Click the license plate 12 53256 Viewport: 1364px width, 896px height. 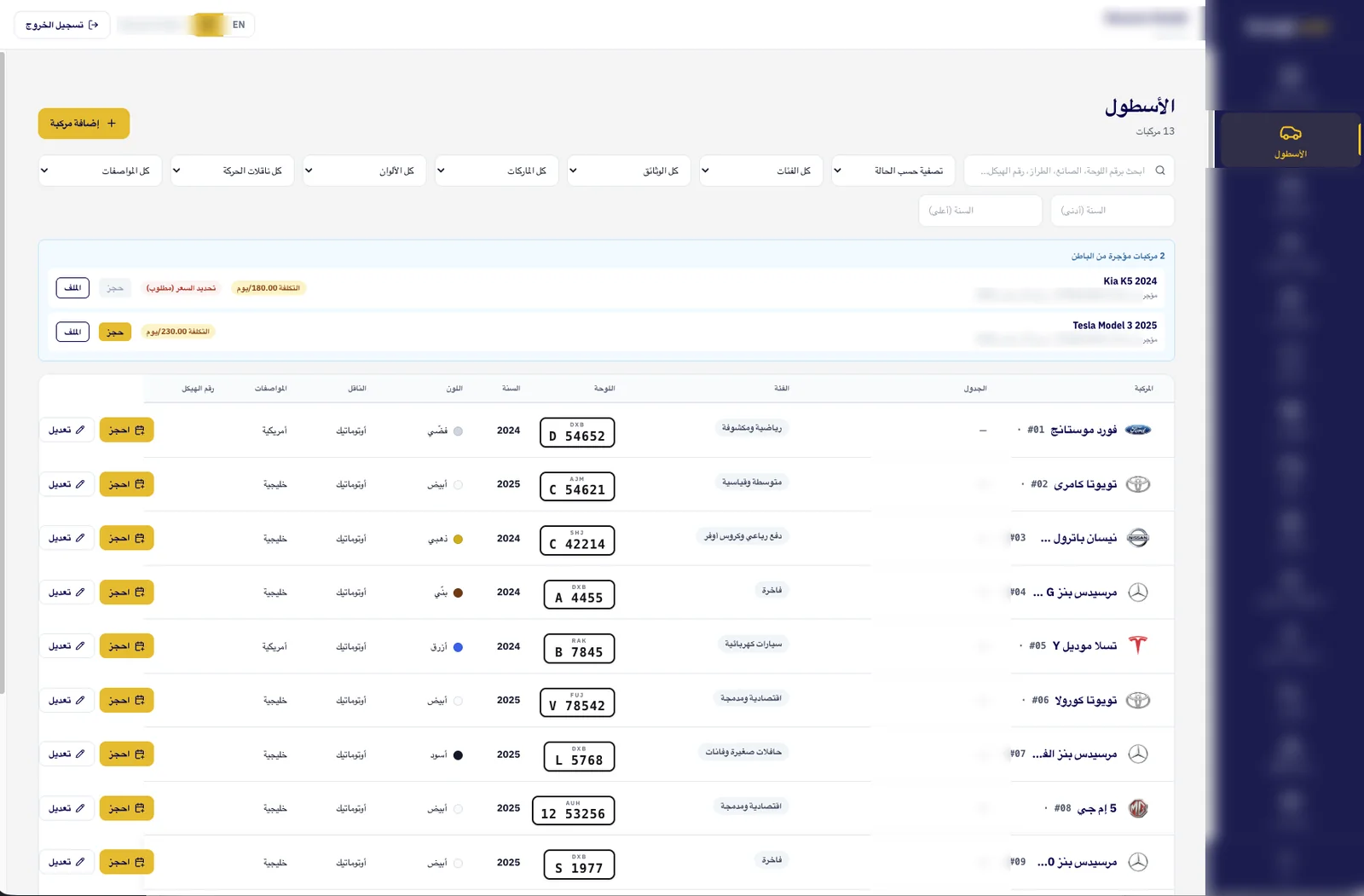tap(573, 810)
